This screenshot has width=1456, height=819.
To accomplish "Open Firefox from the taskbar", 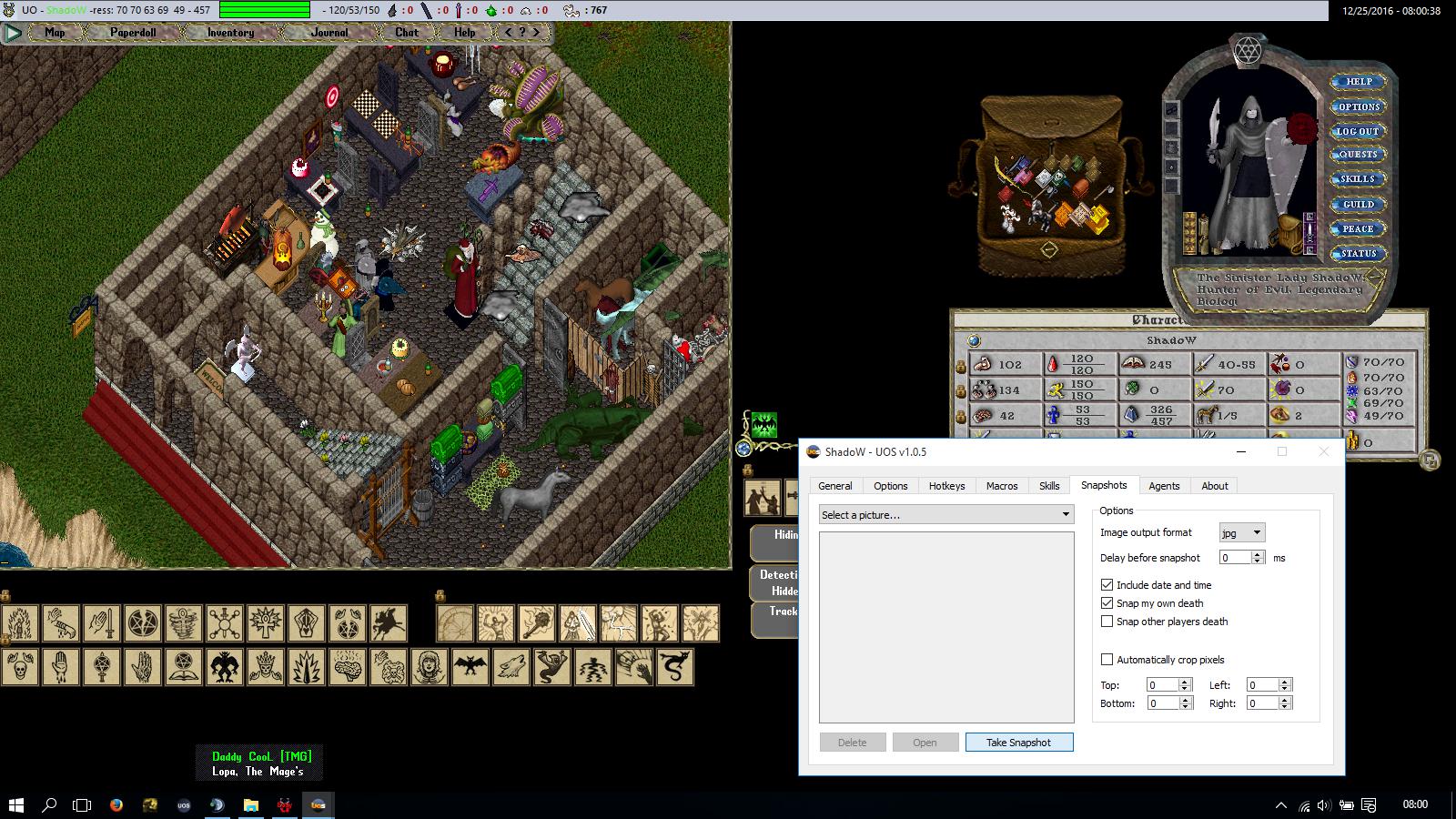I will click(116, 804).
